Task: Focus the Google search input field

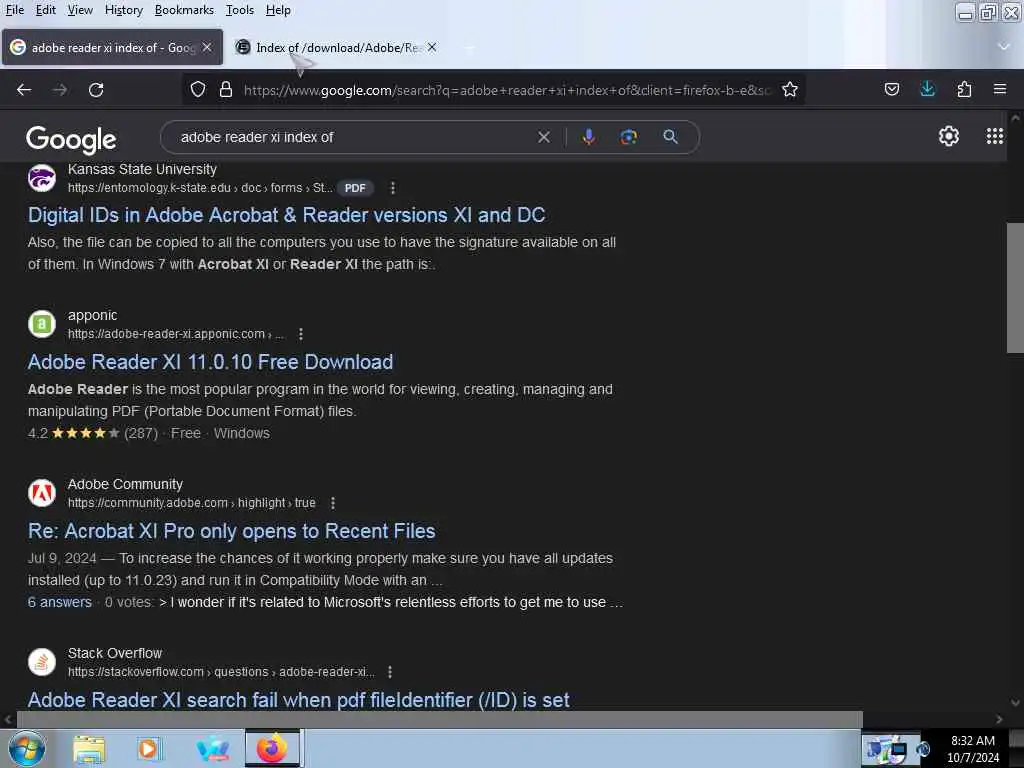Action: pos(353,137)
